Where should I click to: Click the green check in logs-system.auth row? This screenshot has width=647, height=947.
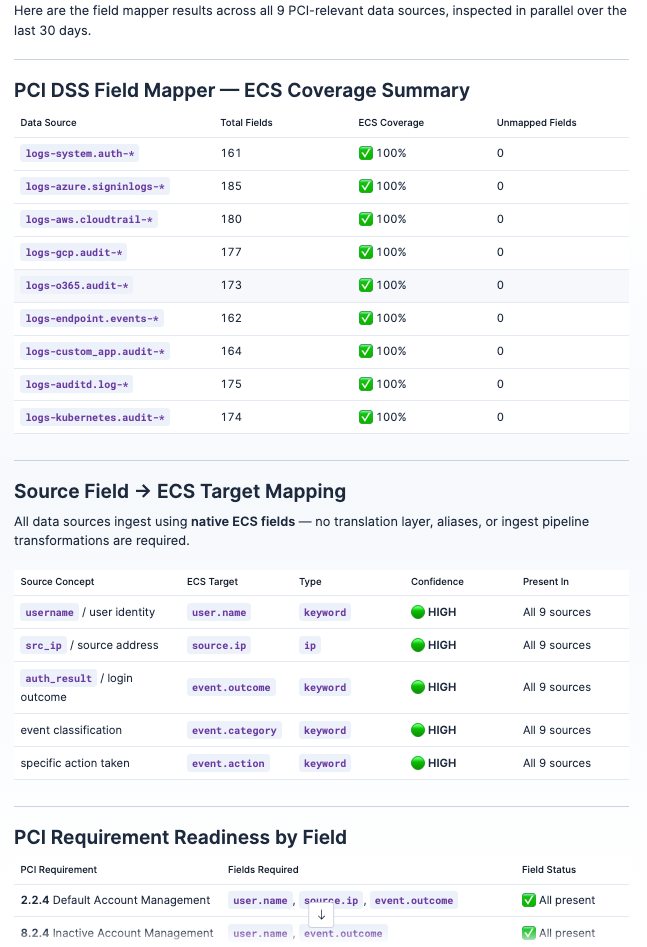[365, 153]
